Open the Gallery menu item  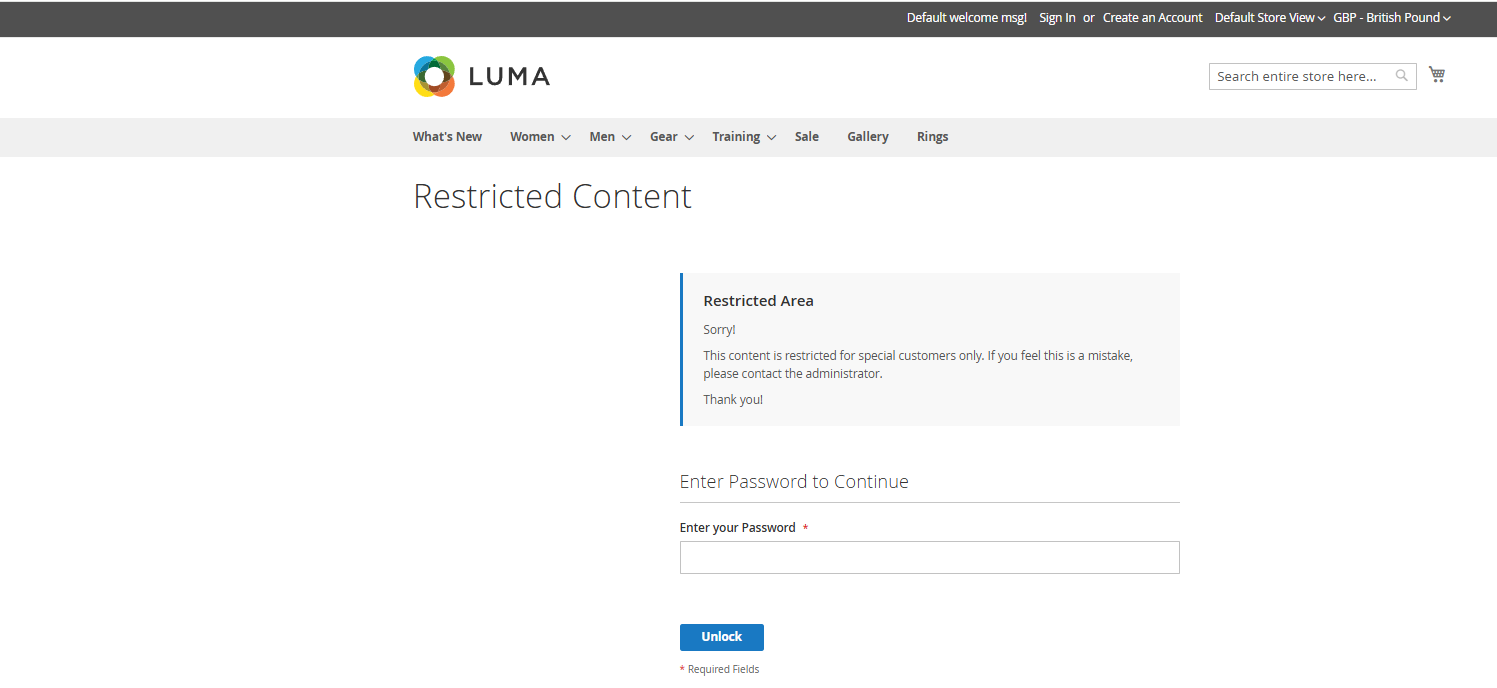click(867, 137)
